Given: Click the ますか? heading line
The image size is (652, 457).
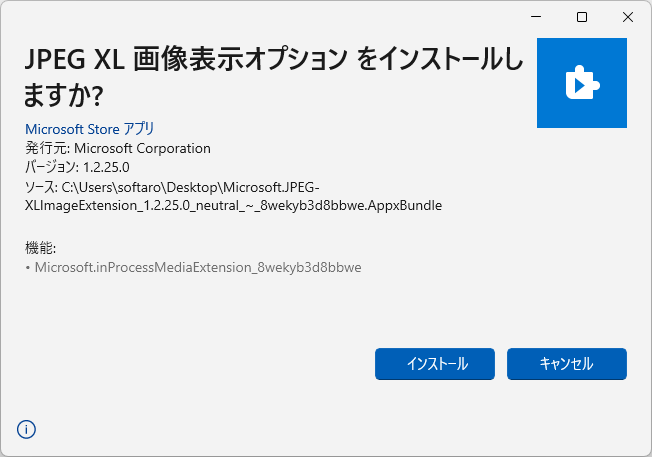Looking at the screenshot, I should tap(63, 95).
